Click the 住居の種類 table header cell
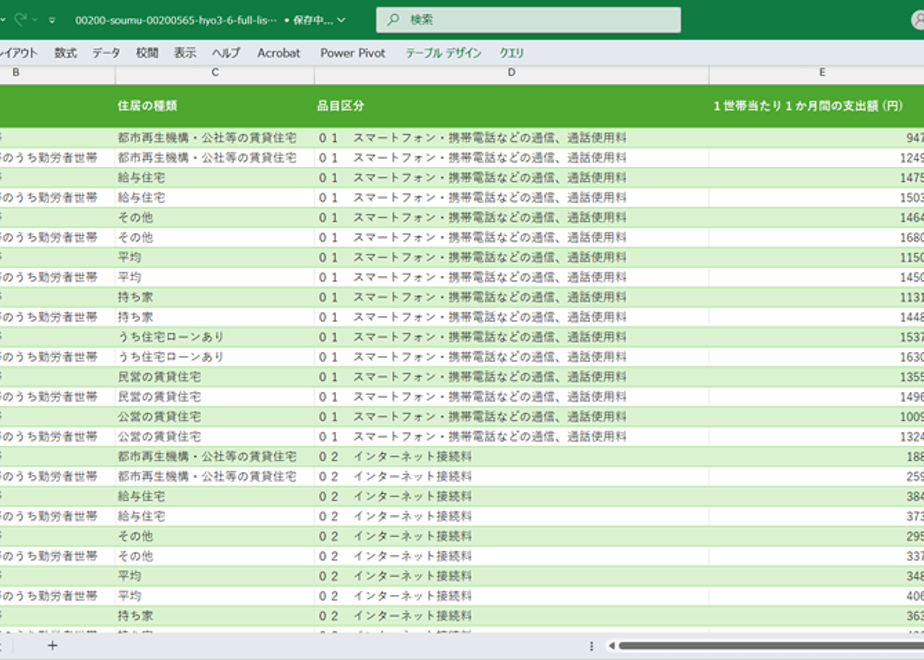Image resolution: width=924 pixels, height=660 pixels. (x=215, y=106)
